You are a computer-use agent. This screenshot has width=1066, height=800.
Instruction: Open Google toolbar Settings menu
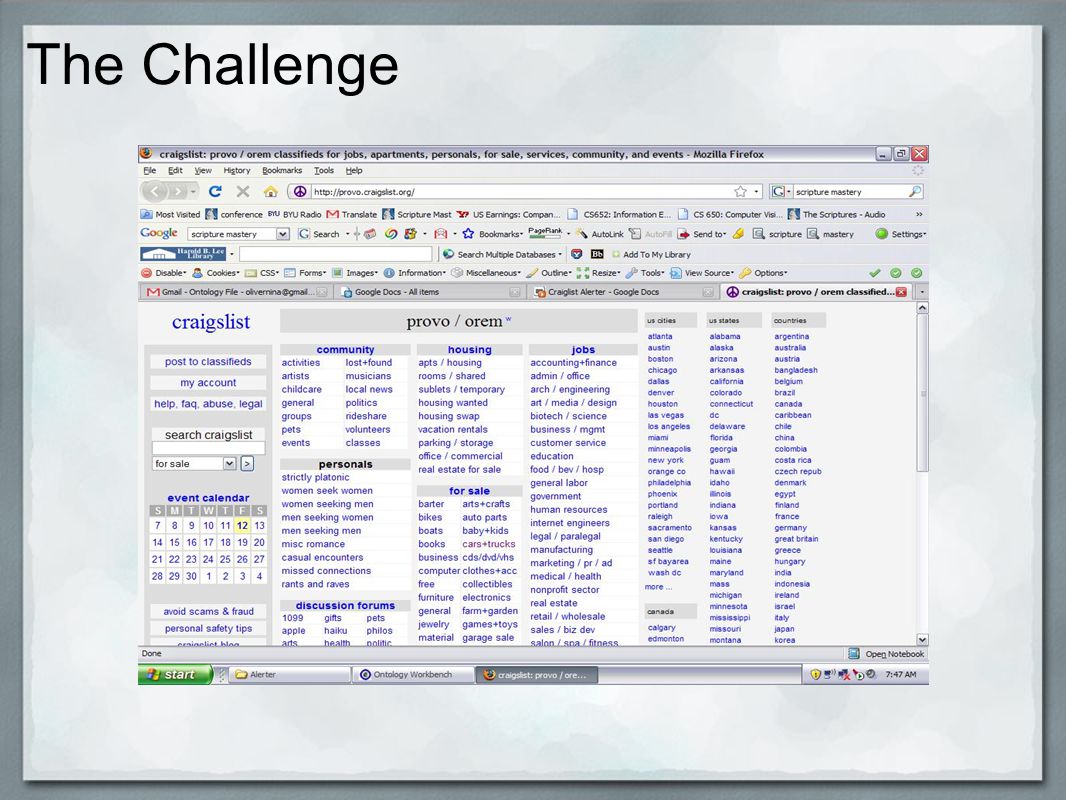[x=901, y=234]
